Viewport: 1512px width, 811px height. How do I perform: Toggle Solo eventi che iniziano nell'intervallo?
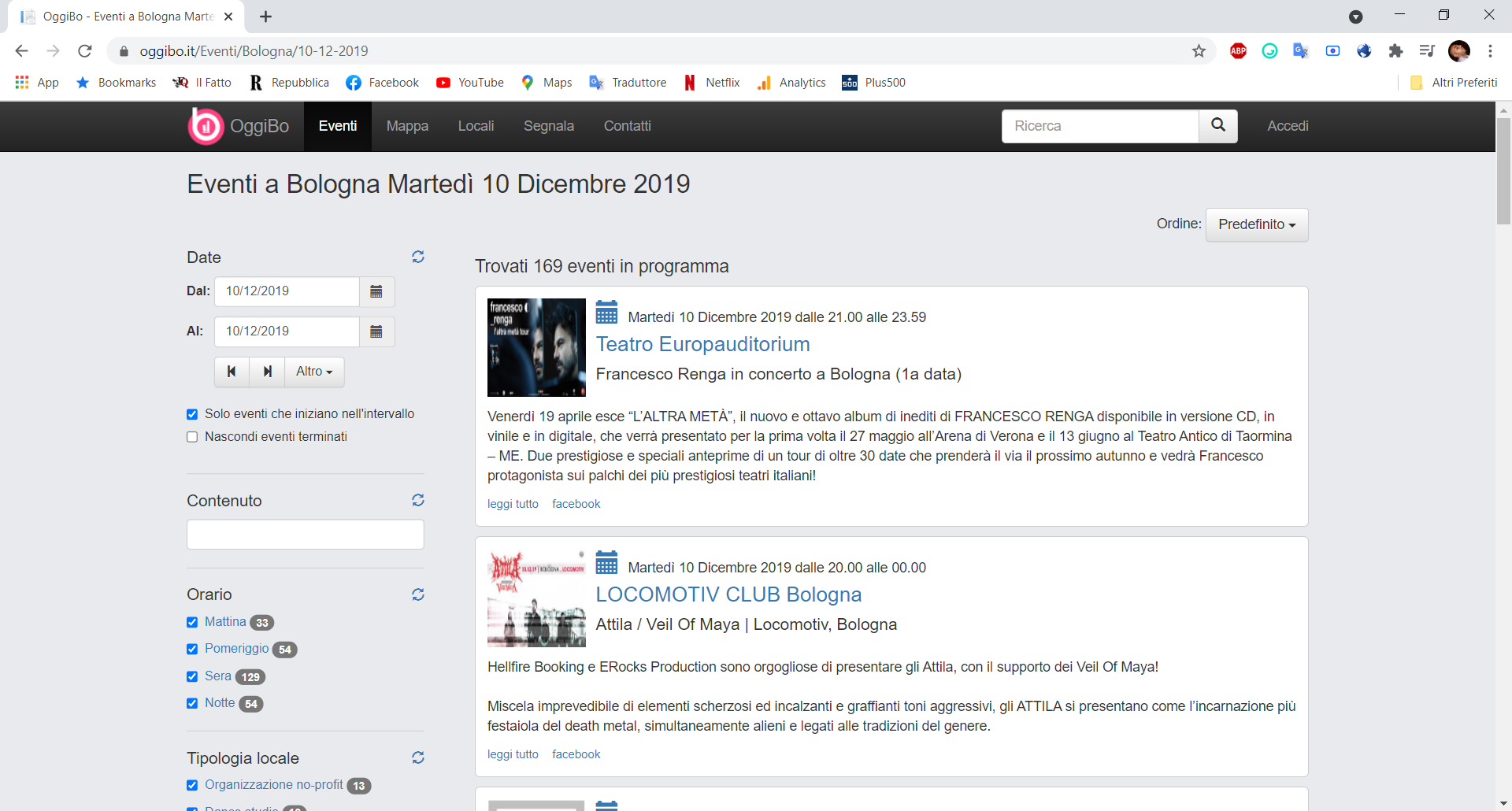(x=192, y=414)
